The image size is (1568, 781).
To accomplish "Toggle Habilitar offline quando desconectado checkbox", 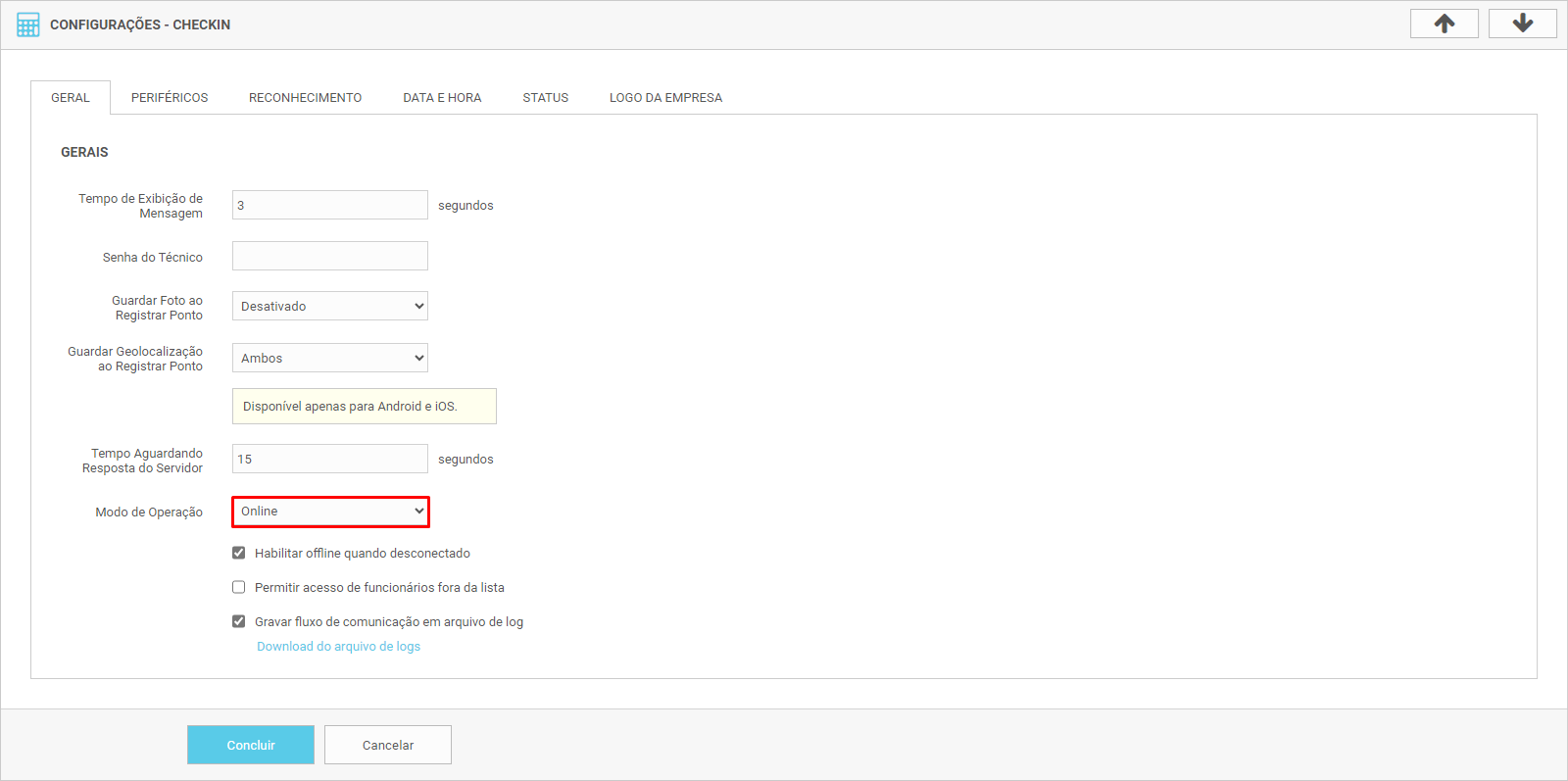I will 238,553.
